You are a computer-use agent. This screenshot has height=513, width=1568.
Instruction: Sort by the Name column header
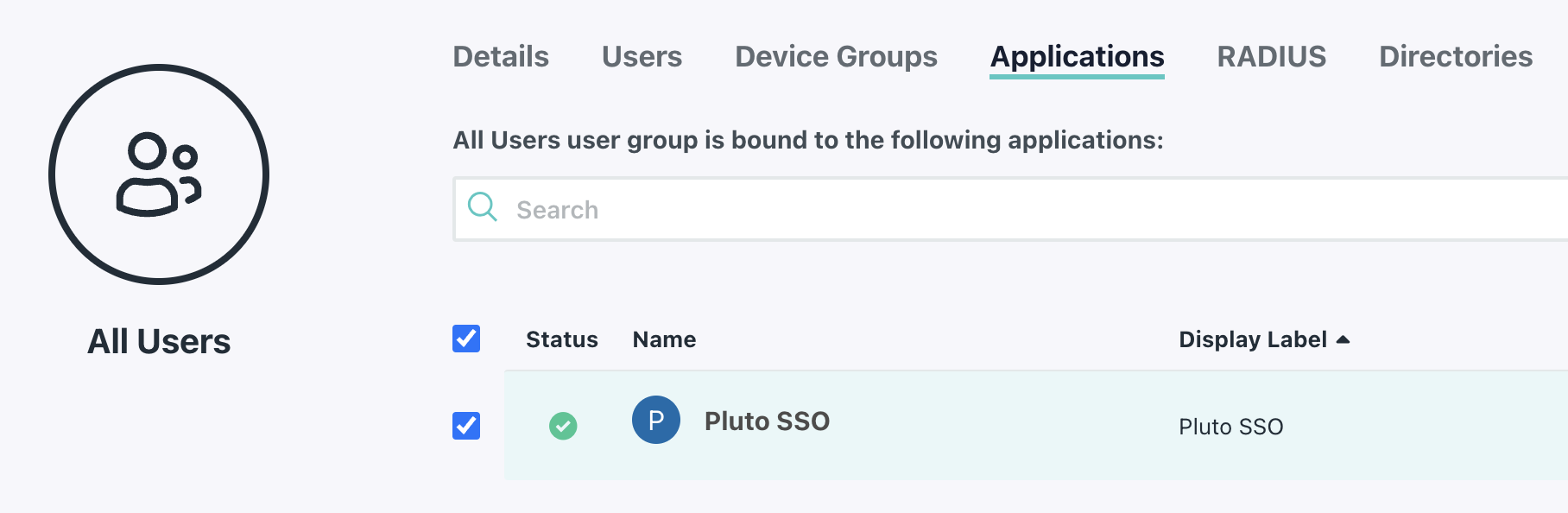(664, 339)
